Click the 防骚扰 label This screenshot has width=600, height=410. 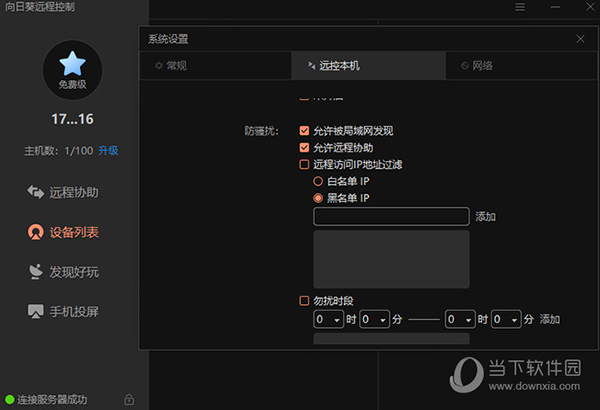coord(262,131)
